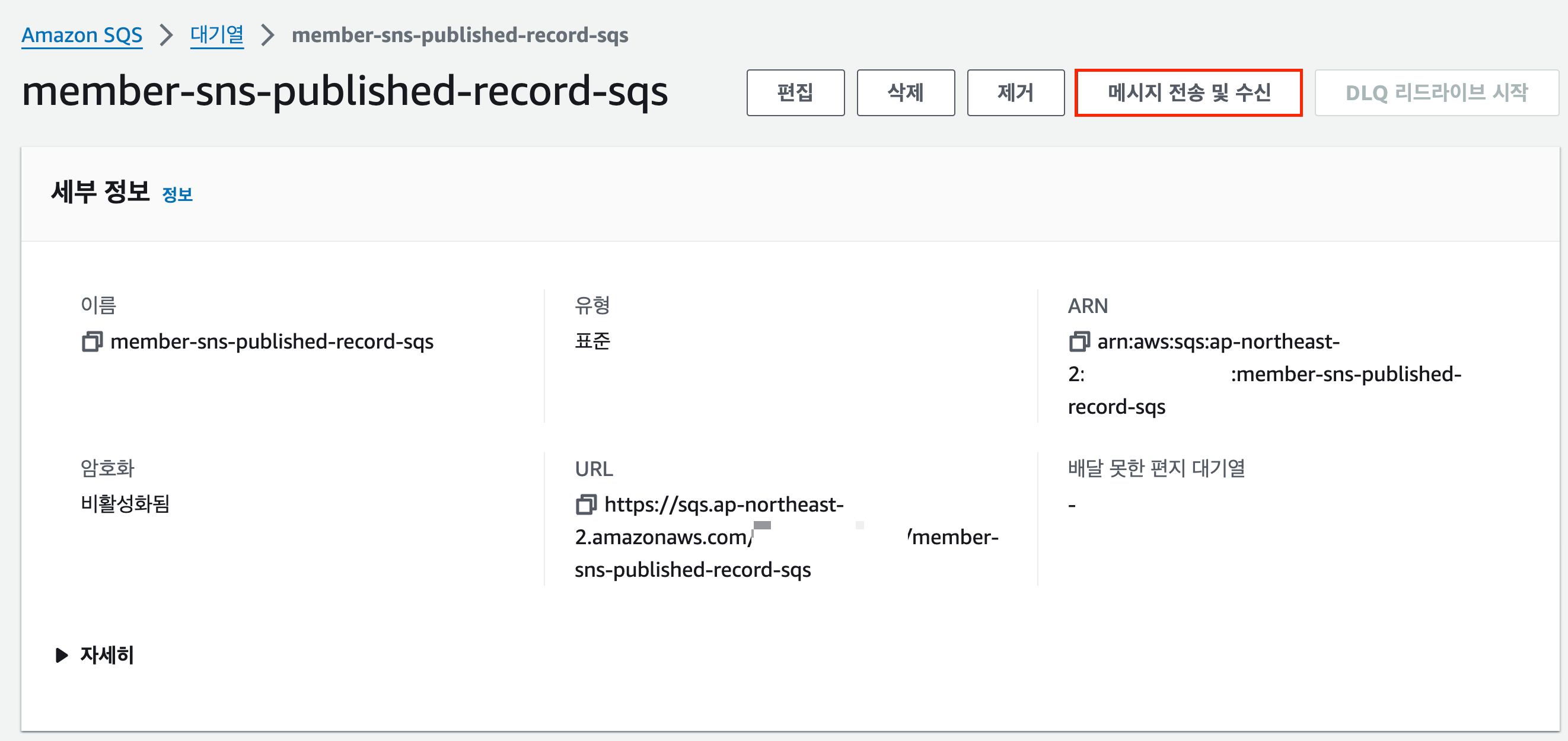Click the page title member-sns-published-record-sqs

click(345, 91)
